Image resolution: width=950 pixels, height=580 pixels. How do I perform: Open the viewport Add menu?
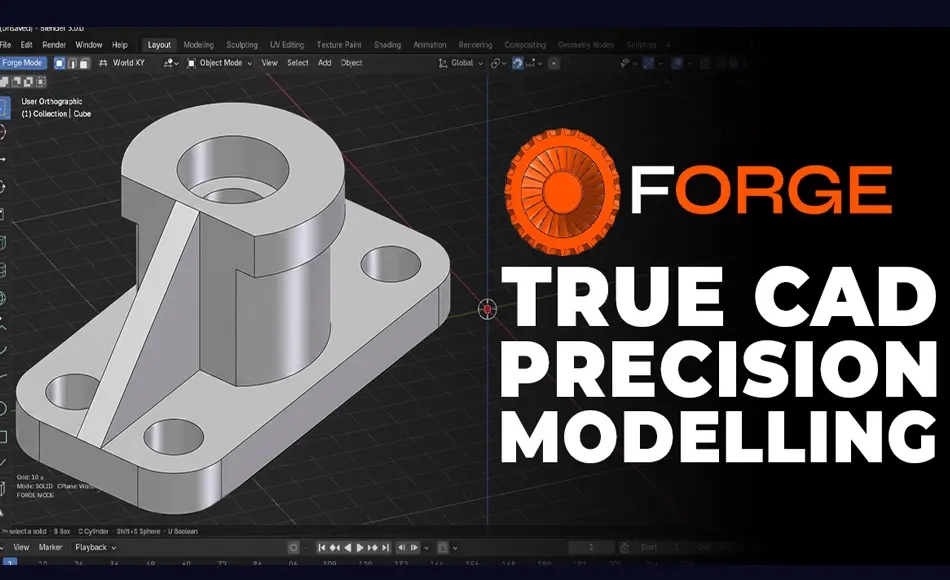pos(325,63)
